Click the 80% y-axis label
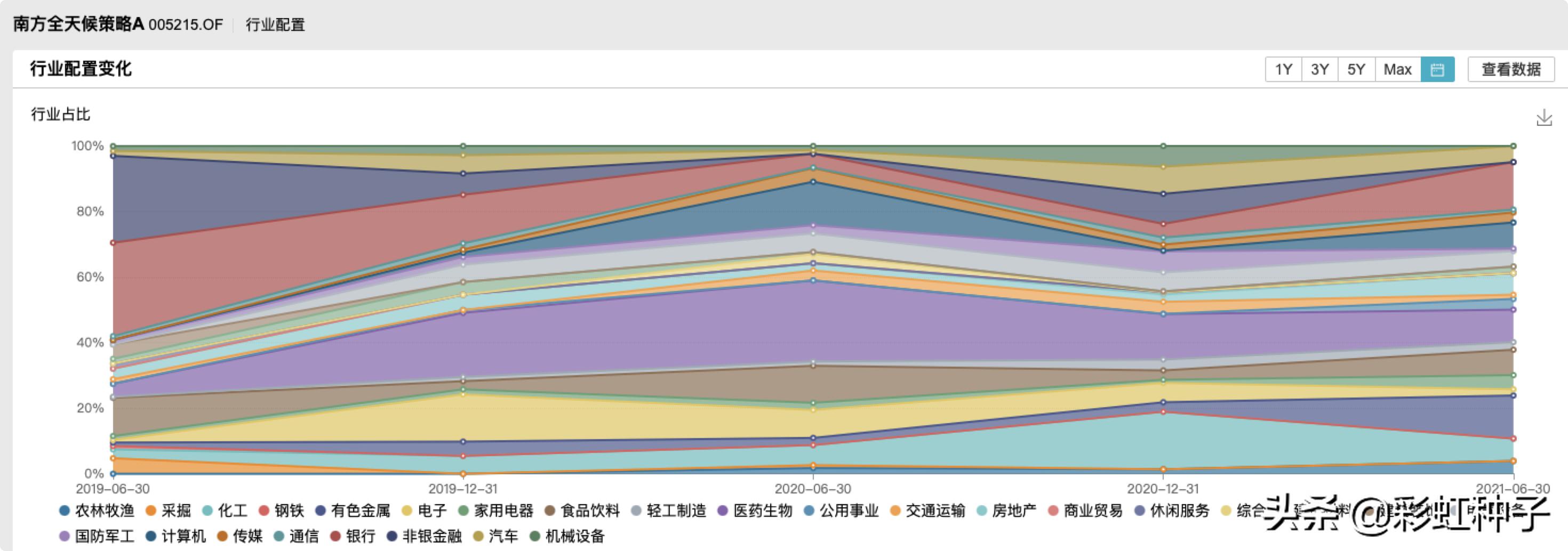Image resolution: width=1568 pixels, height=551 pixels. tap(90, 212)
